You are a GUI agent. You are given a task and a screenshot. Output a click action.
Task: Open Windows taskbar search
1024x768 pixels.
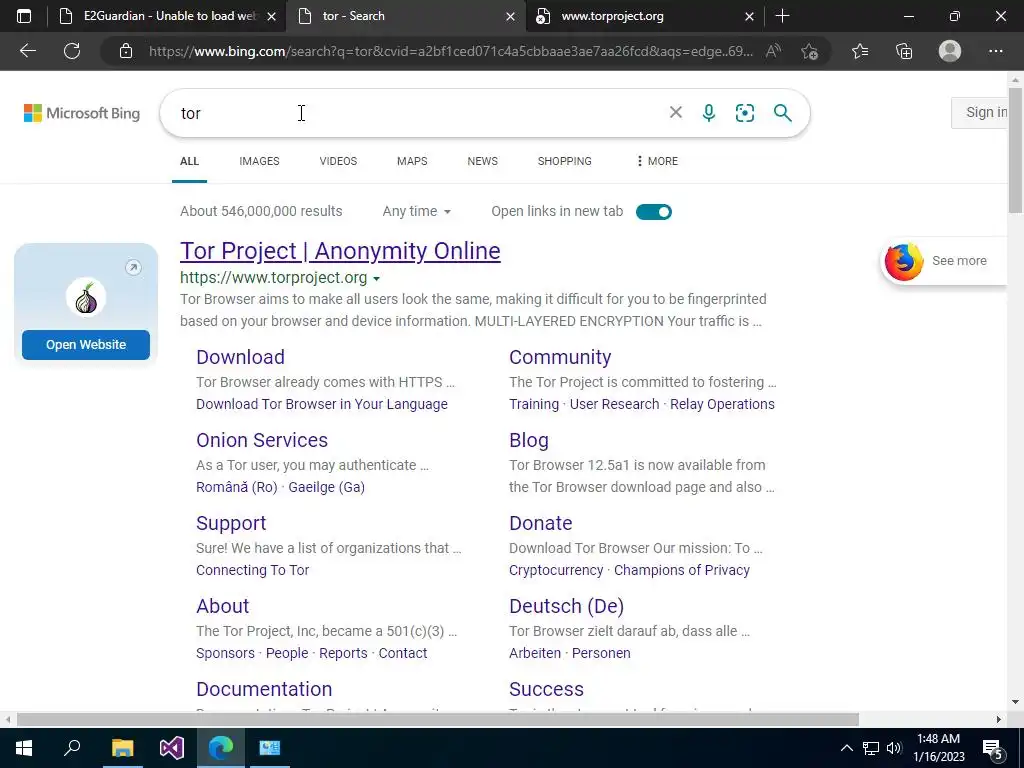point(72,748)
